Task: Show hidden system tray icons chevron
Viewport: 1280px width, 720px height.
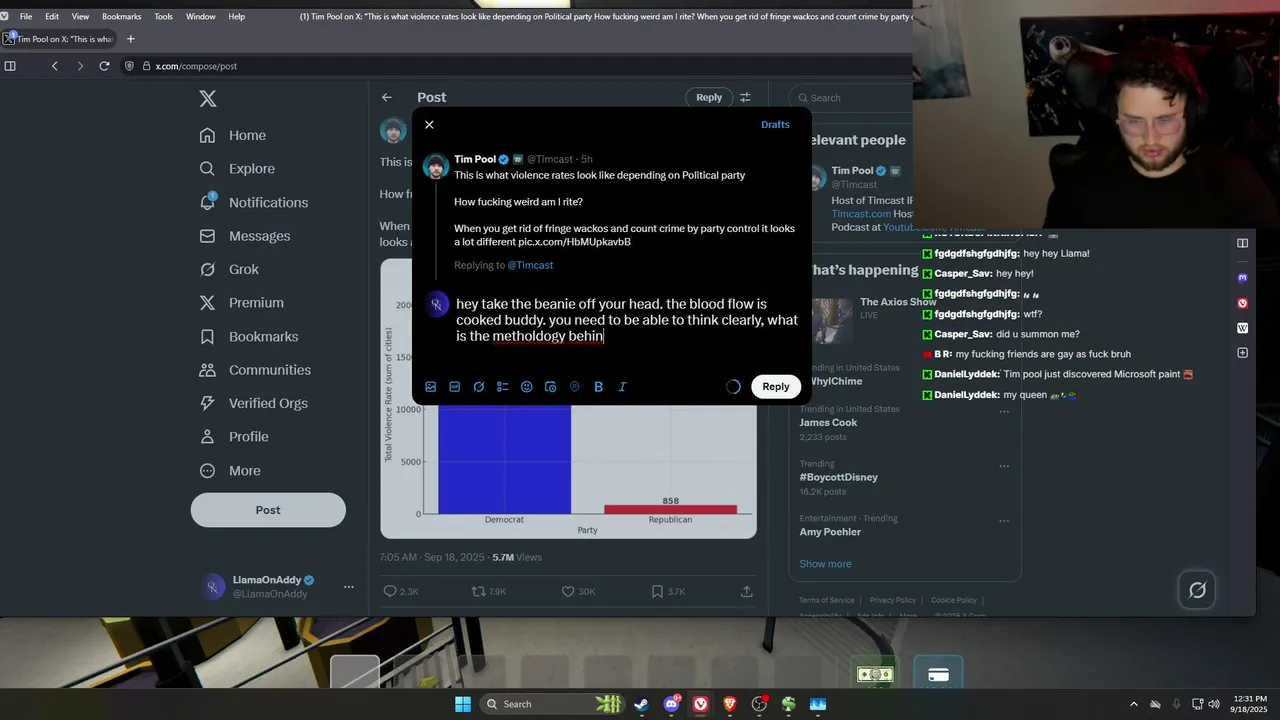Action: tap(1133, 704)
